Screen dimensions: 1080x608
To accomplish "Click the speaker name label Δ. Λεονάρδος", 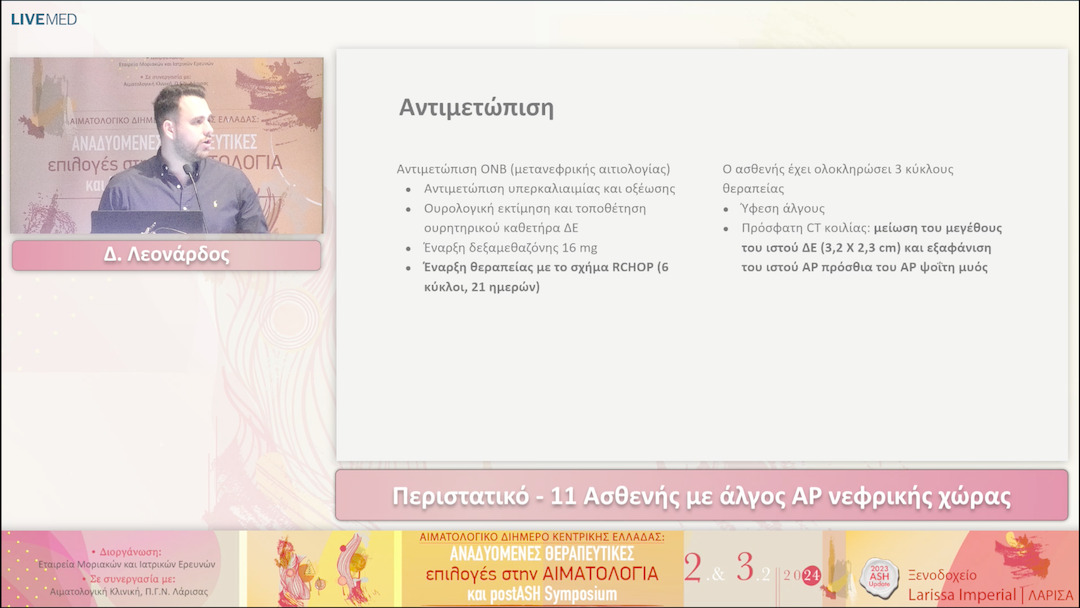I will point(167,255).
